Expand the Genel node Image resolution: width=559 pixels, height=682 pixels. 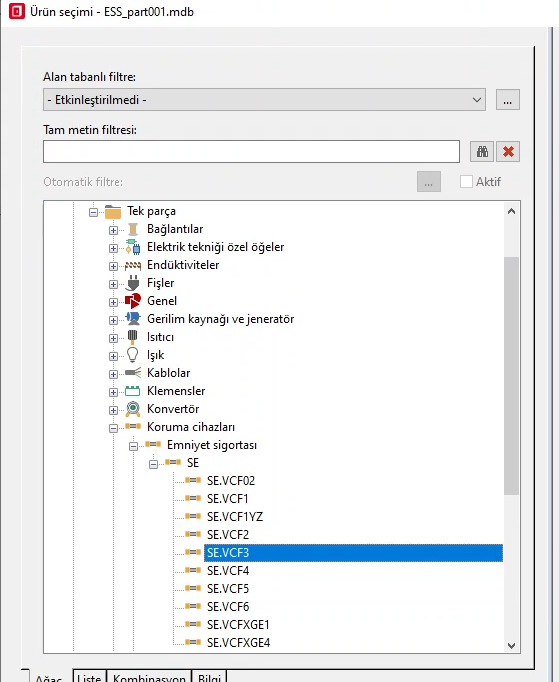[113, 302]
